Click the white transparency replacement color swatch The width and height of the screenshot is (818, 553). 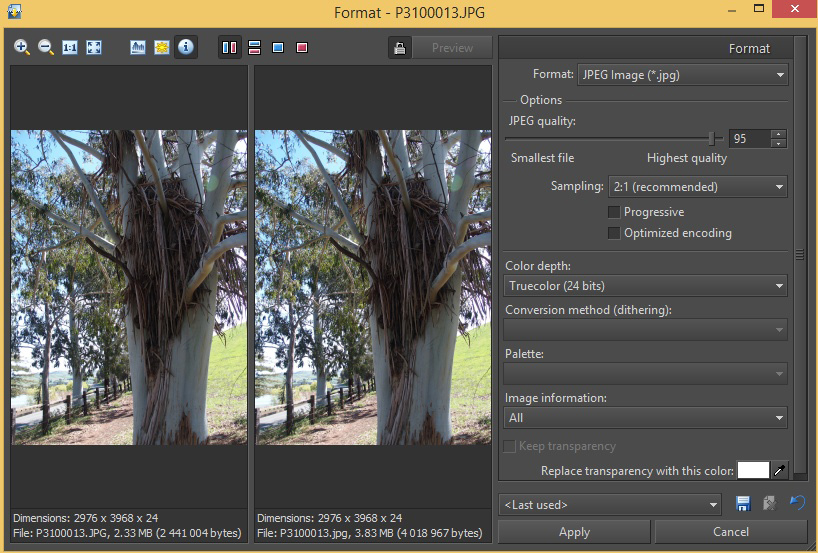tap(753, 470)
